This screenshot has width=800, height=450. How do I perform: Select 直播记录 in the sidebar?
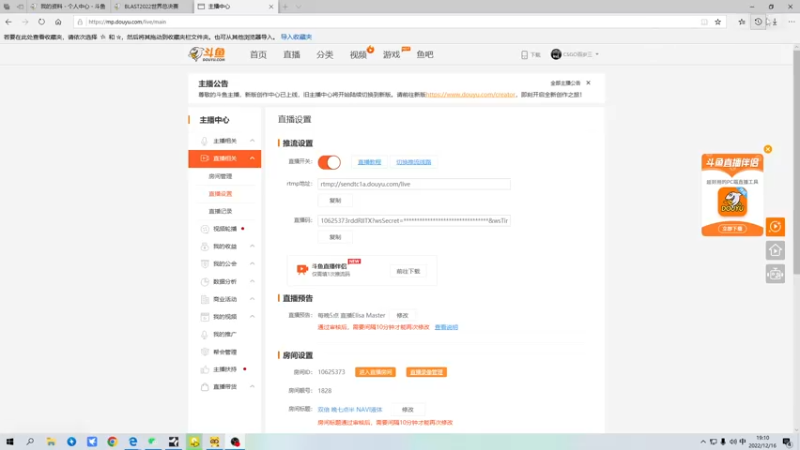tap(220, 211)
